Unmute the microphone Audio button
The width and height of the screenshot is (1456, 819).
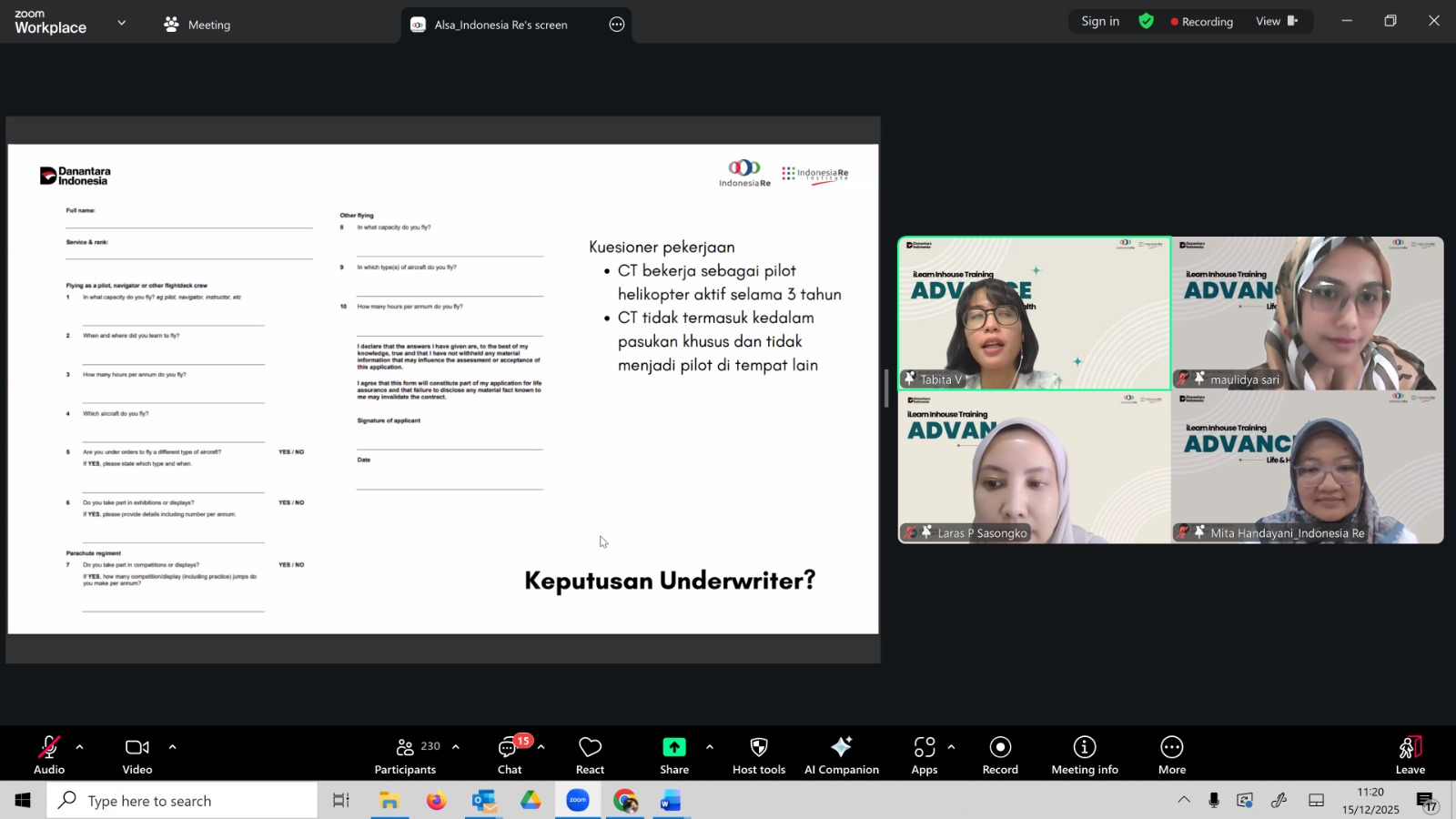(49, 755)
